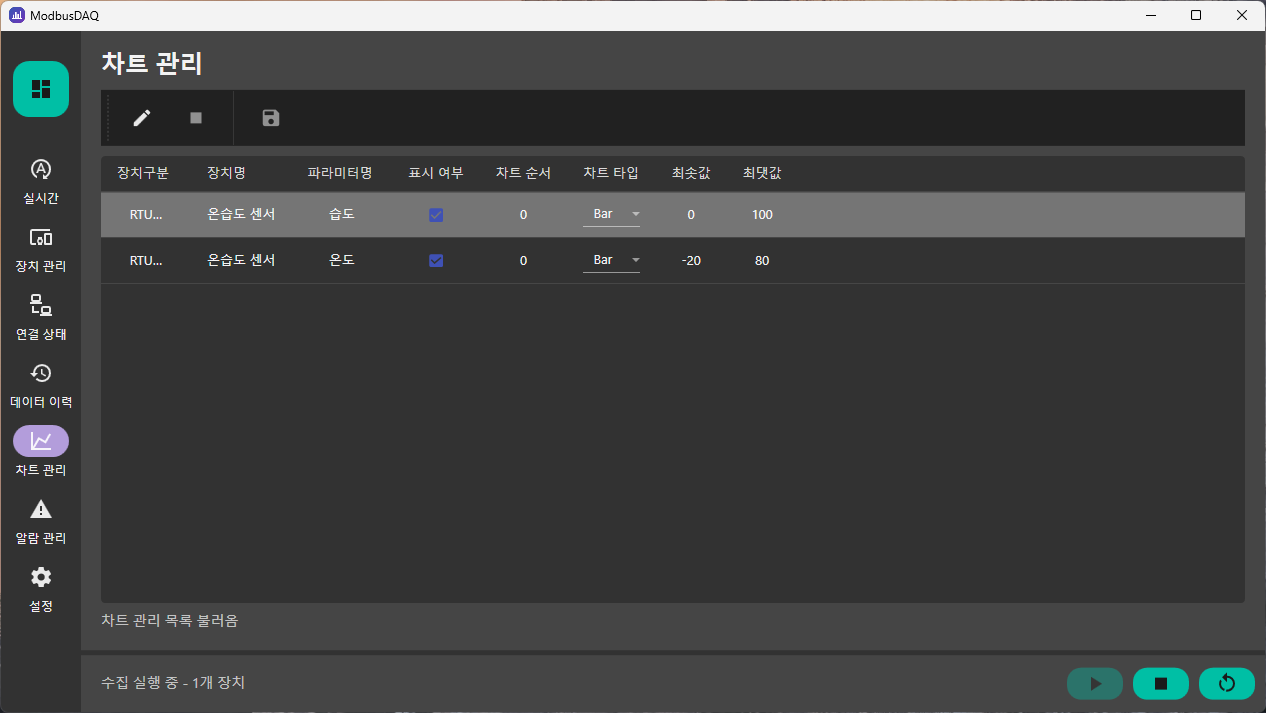Go to 장치 관리 device management
Screen dimensions: 1266x713
click(41, 249)
